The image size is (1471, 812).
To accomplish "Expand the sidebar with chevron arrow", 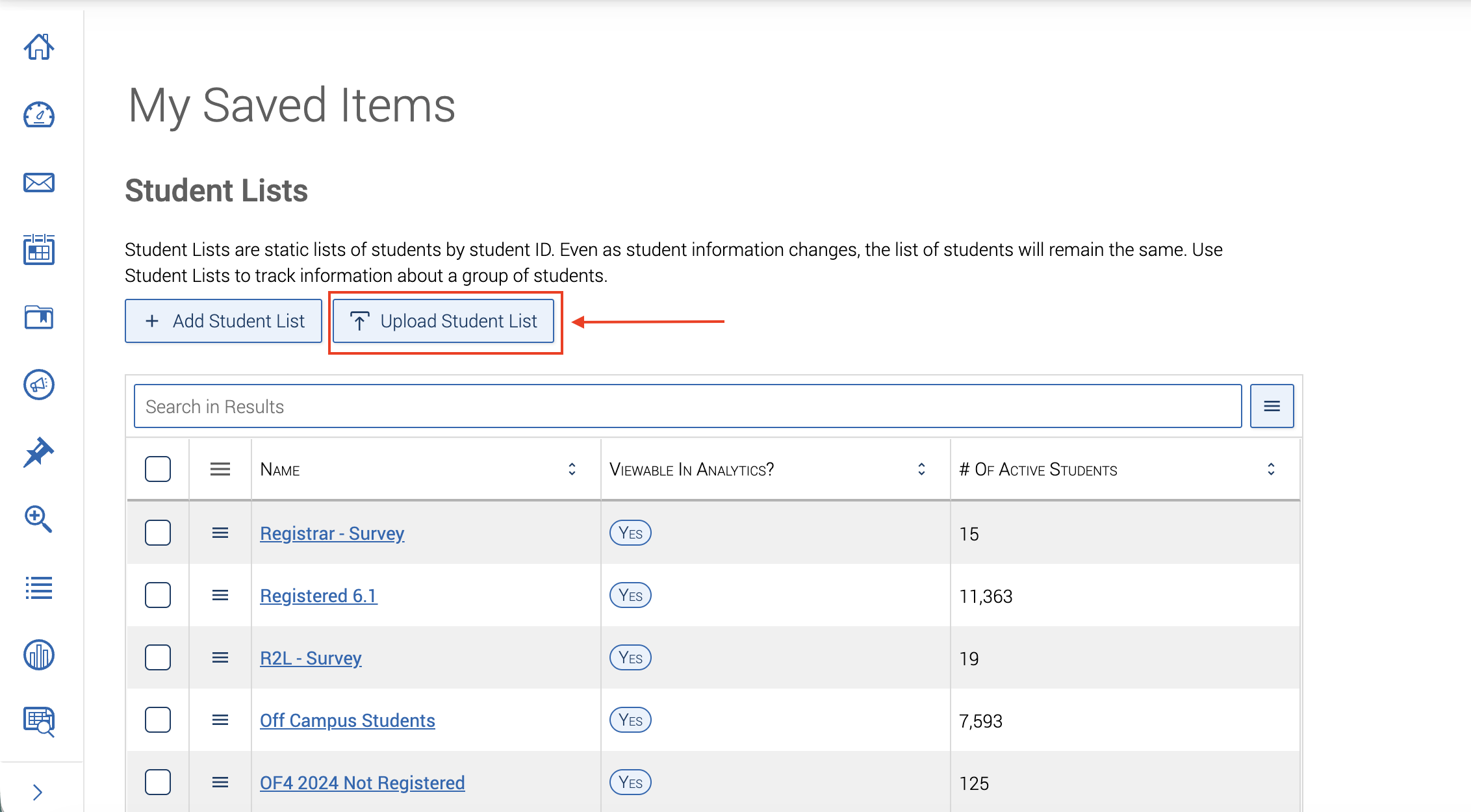I will coord(38,793).
